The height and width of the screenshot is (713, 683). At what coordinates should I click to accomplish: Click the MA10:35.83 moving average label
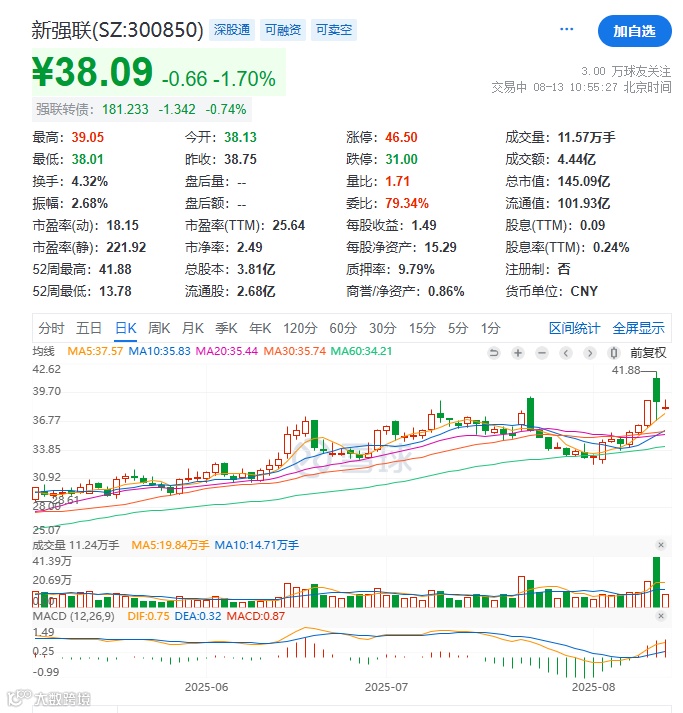coord(160,351)
